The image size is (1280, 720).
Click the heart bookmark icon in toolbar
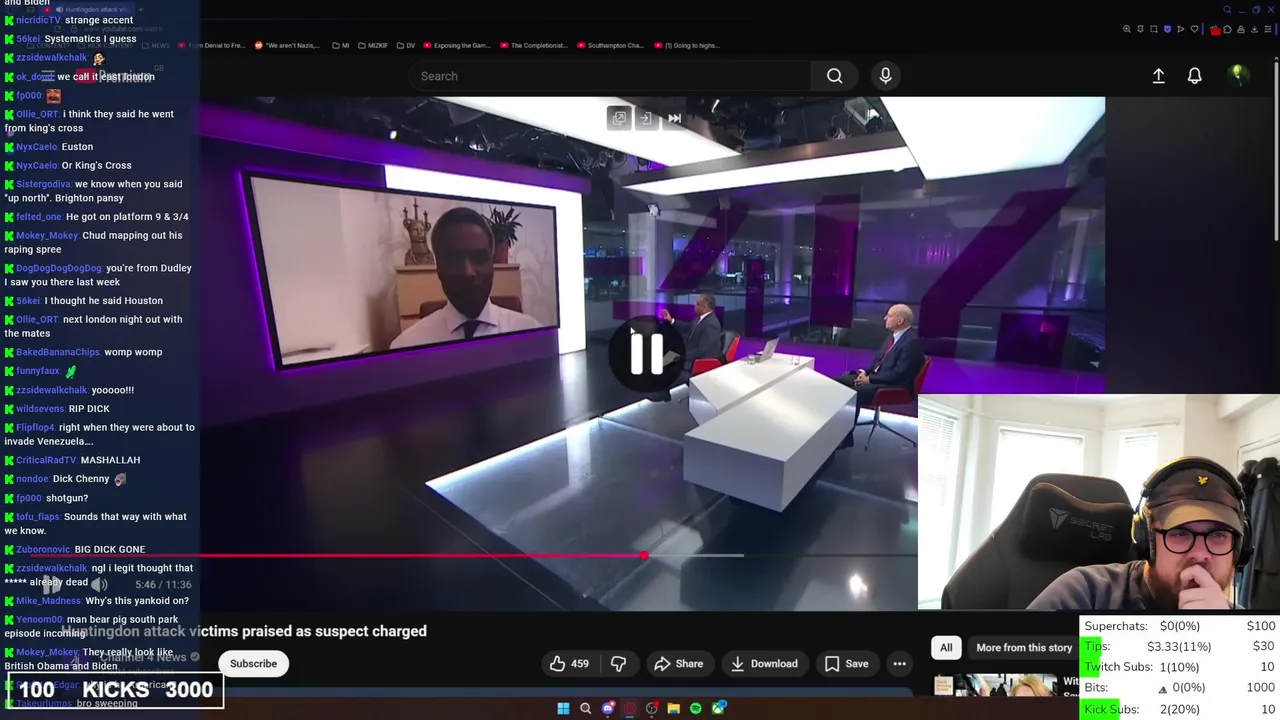coord(1194,29)
